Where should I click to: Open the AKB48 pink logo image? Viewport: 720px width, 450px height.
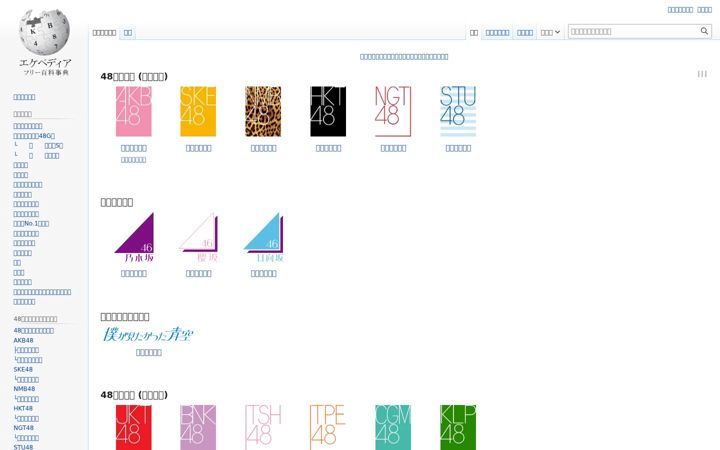(134, 111)
